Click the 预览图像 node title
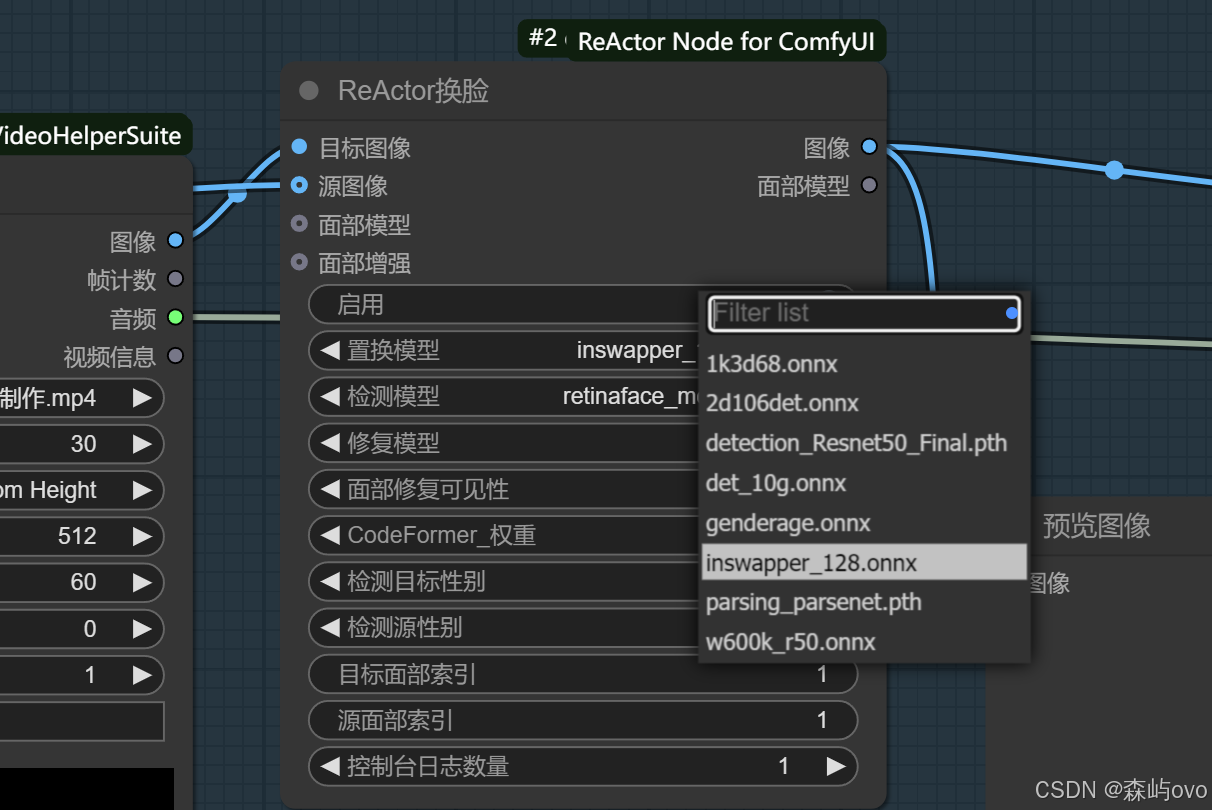 pyautogui.click(x=1096, y=526)
